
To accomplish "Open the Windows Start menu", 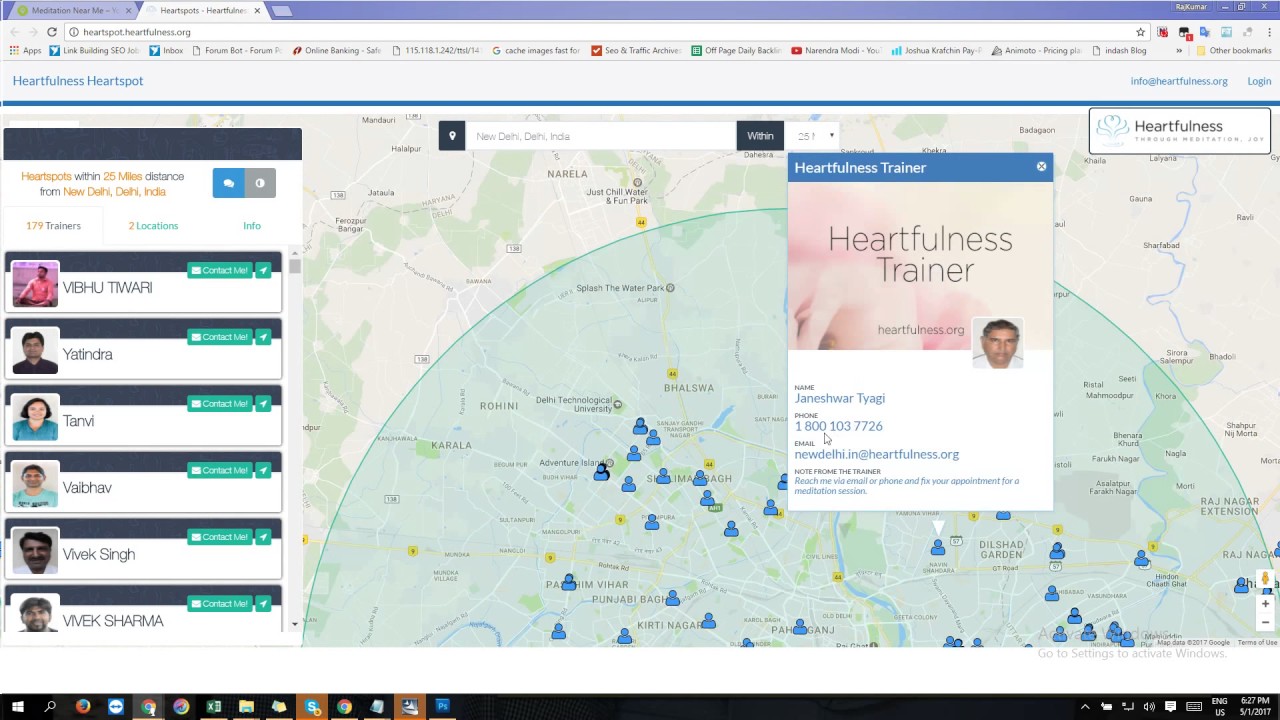I will click(17, 707).
